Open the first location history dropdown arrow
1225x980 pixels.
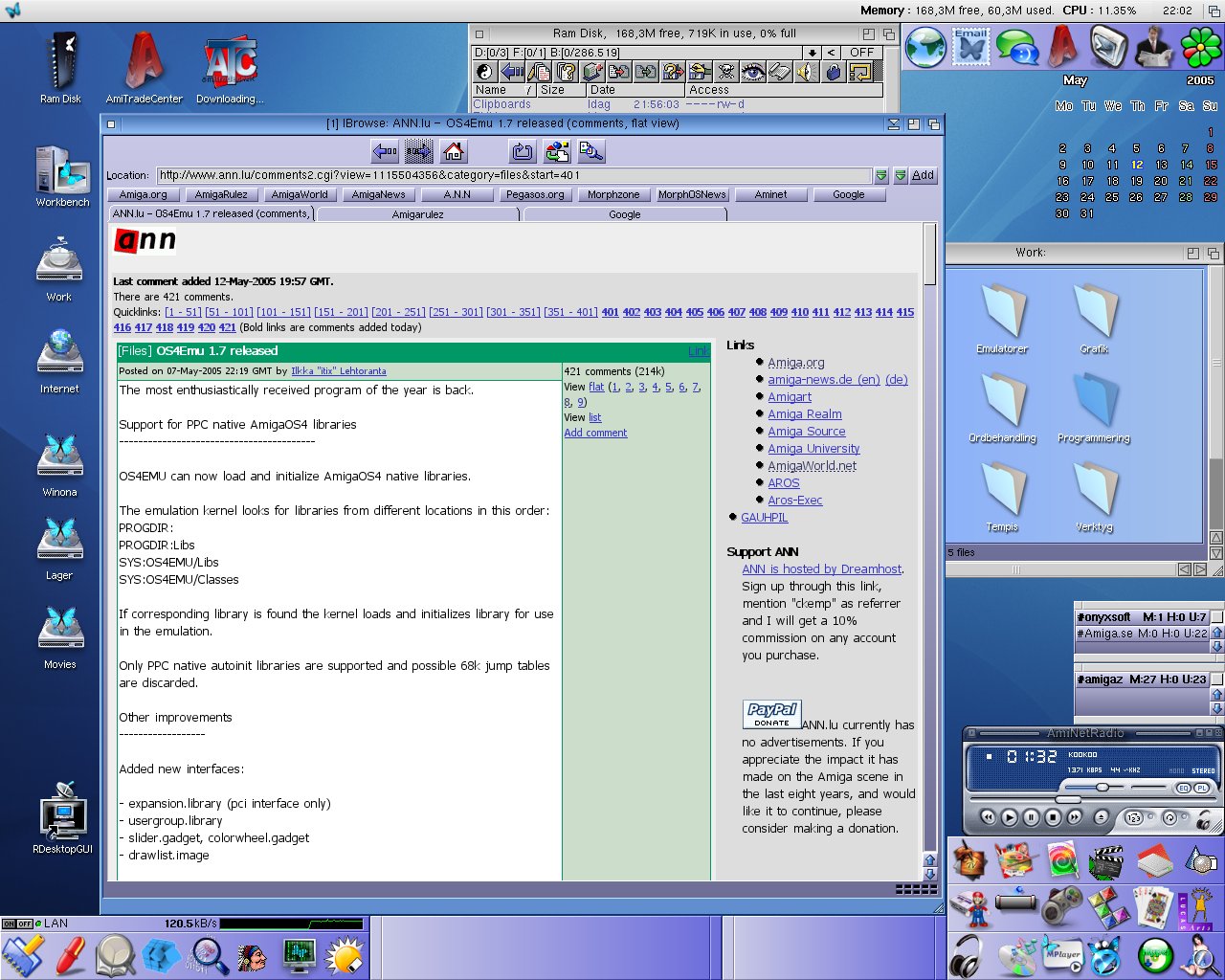[x=881, y=175]
